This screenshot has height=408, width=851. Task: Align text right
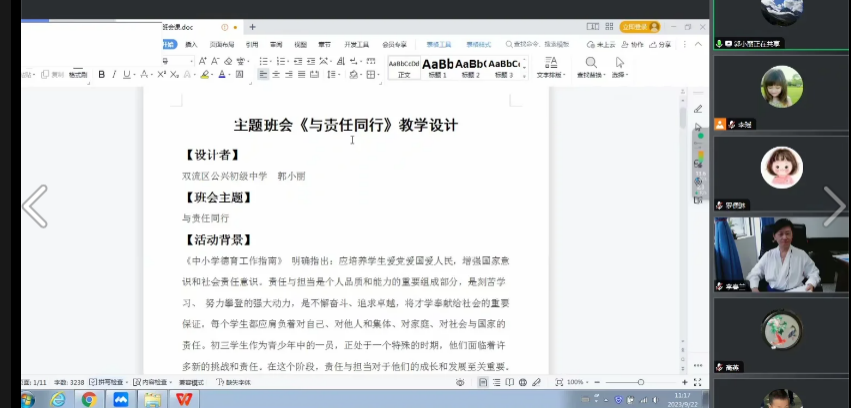coord(289,75)
